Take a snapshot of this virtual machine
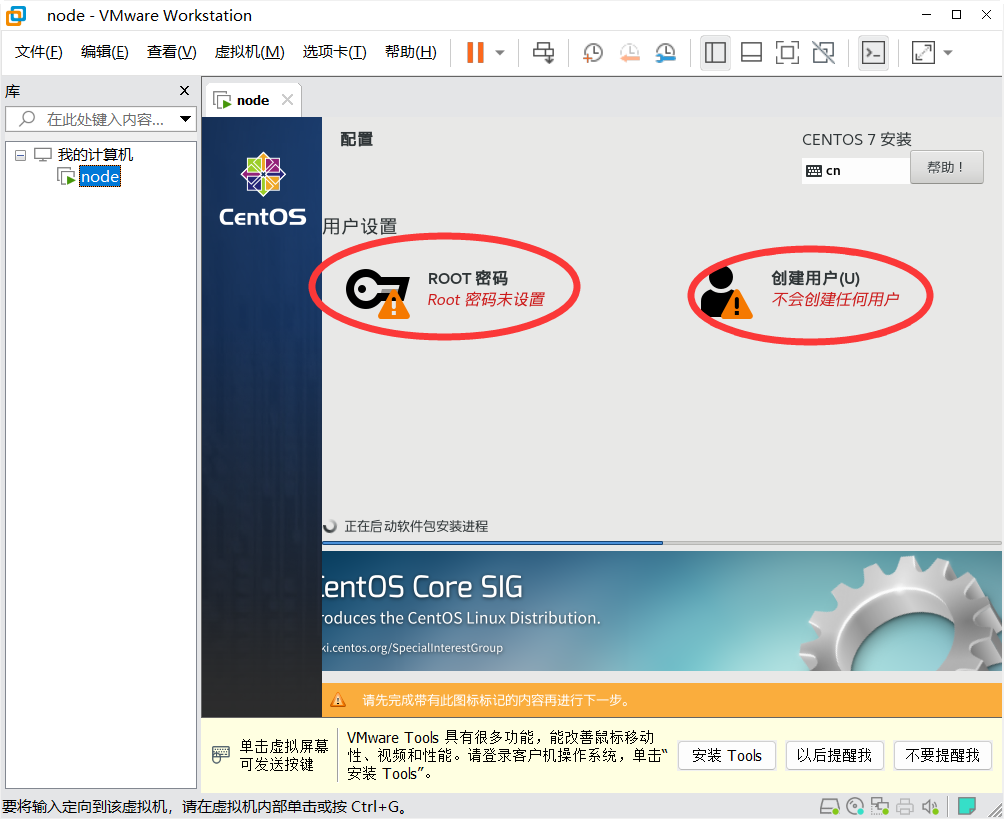Screen dimensions: 1004x819 [593, 53]
